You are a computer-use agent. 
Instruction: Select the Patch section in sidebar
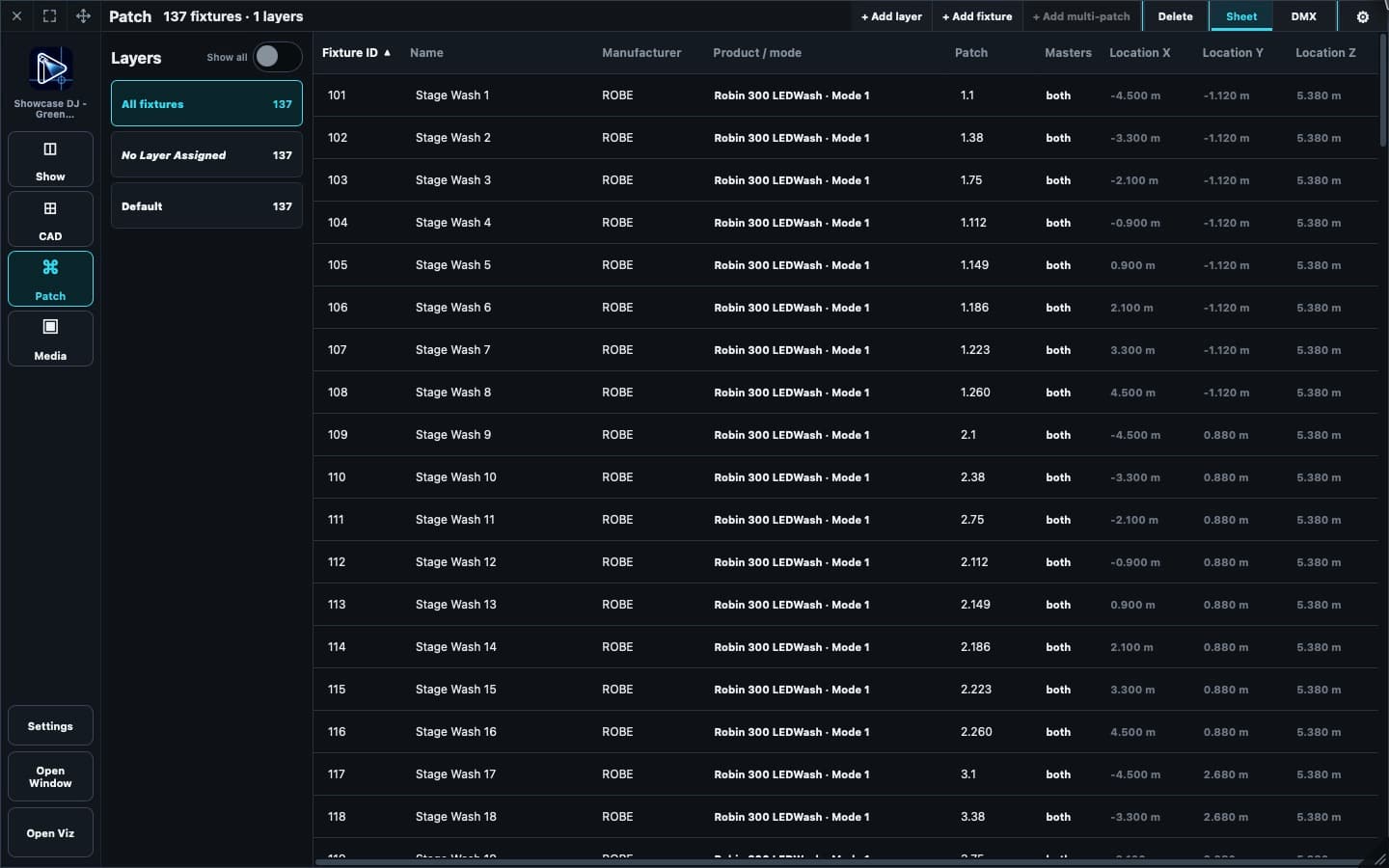(x=50, y=279)
